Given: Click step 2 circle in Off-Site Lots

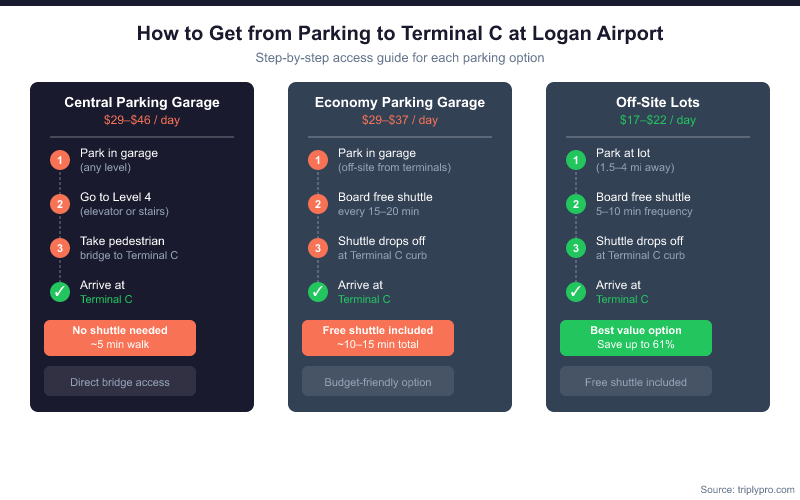Looking at the screenshot, I should tap(576, 204).
